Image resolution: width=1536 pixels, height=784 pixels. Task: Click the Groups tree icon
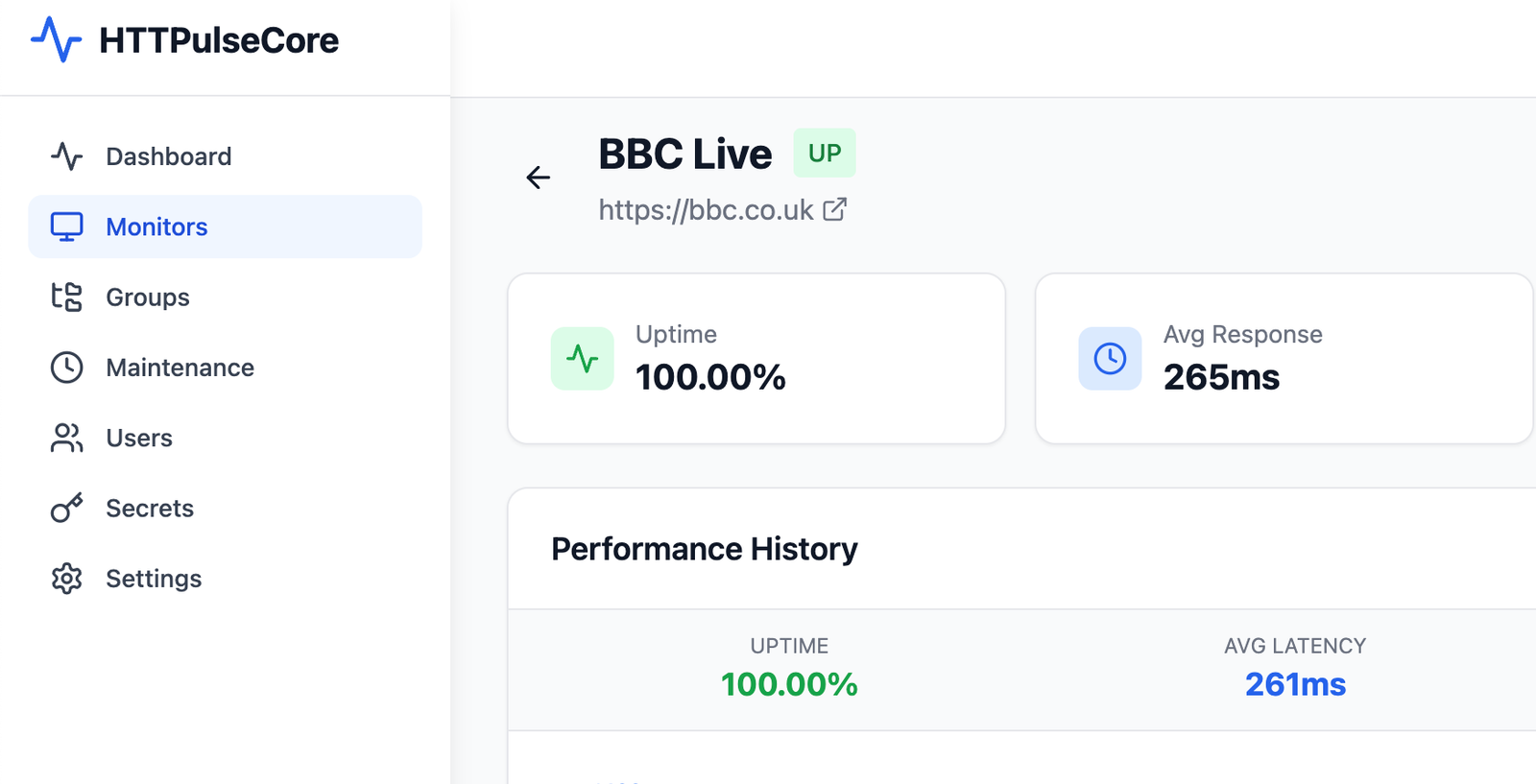pyautogui.click(x=66, y=297)
